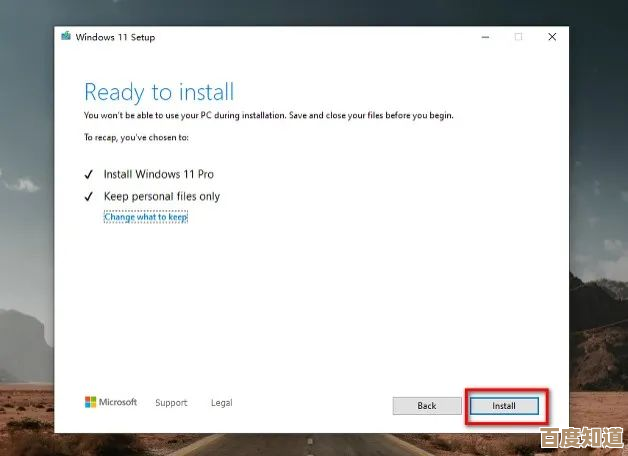Click the warning text about saving files

268,116
